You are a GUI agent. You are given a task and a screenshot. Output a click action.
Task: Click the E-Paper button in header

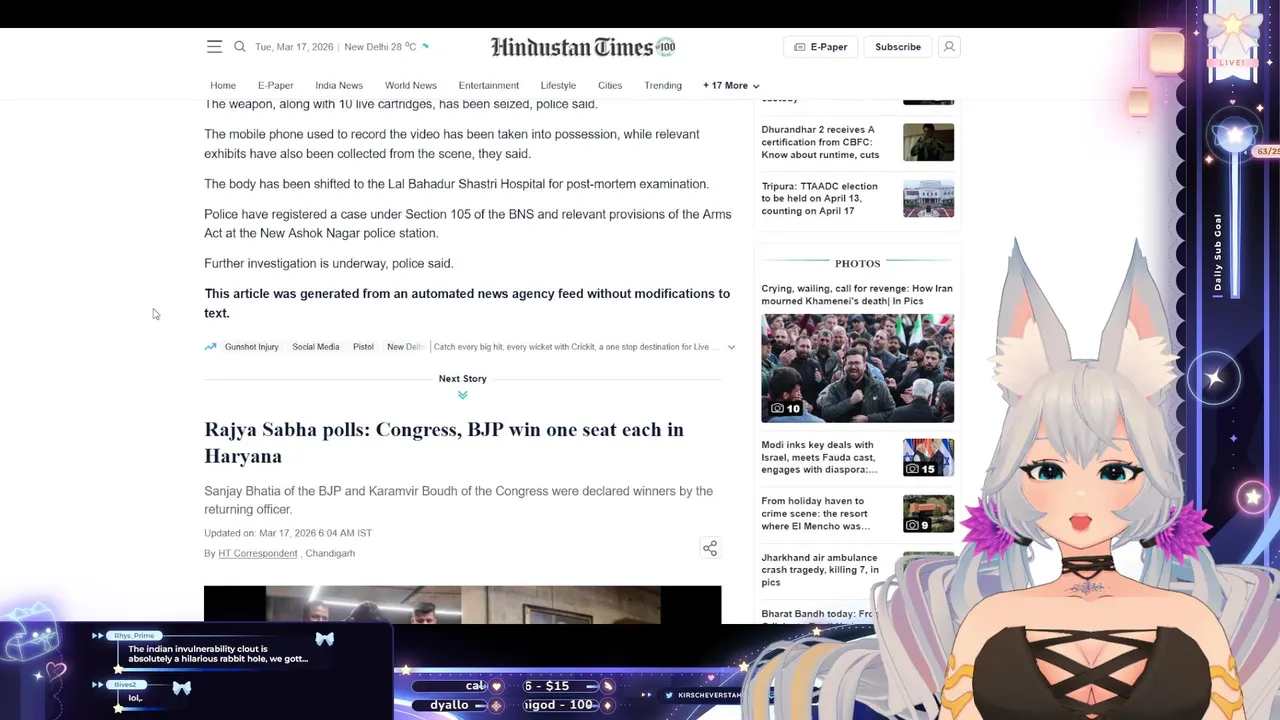coord(821,47)
